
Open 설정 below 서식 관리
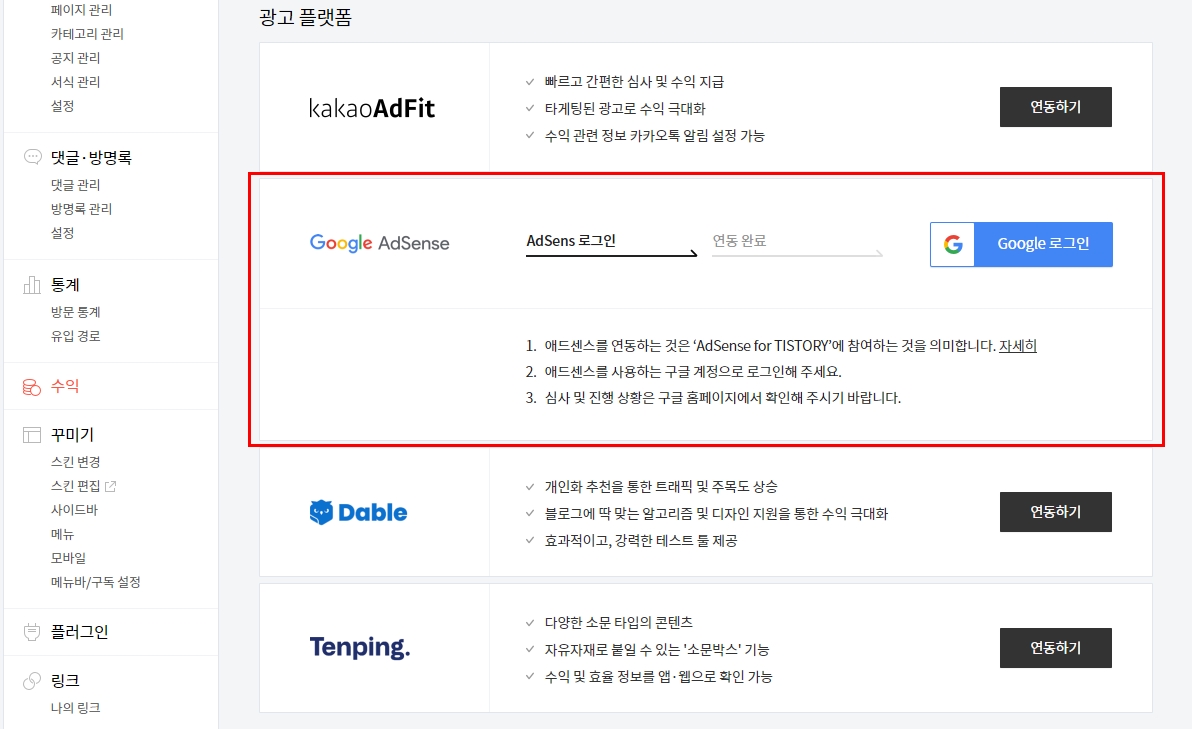coord(62,106)
